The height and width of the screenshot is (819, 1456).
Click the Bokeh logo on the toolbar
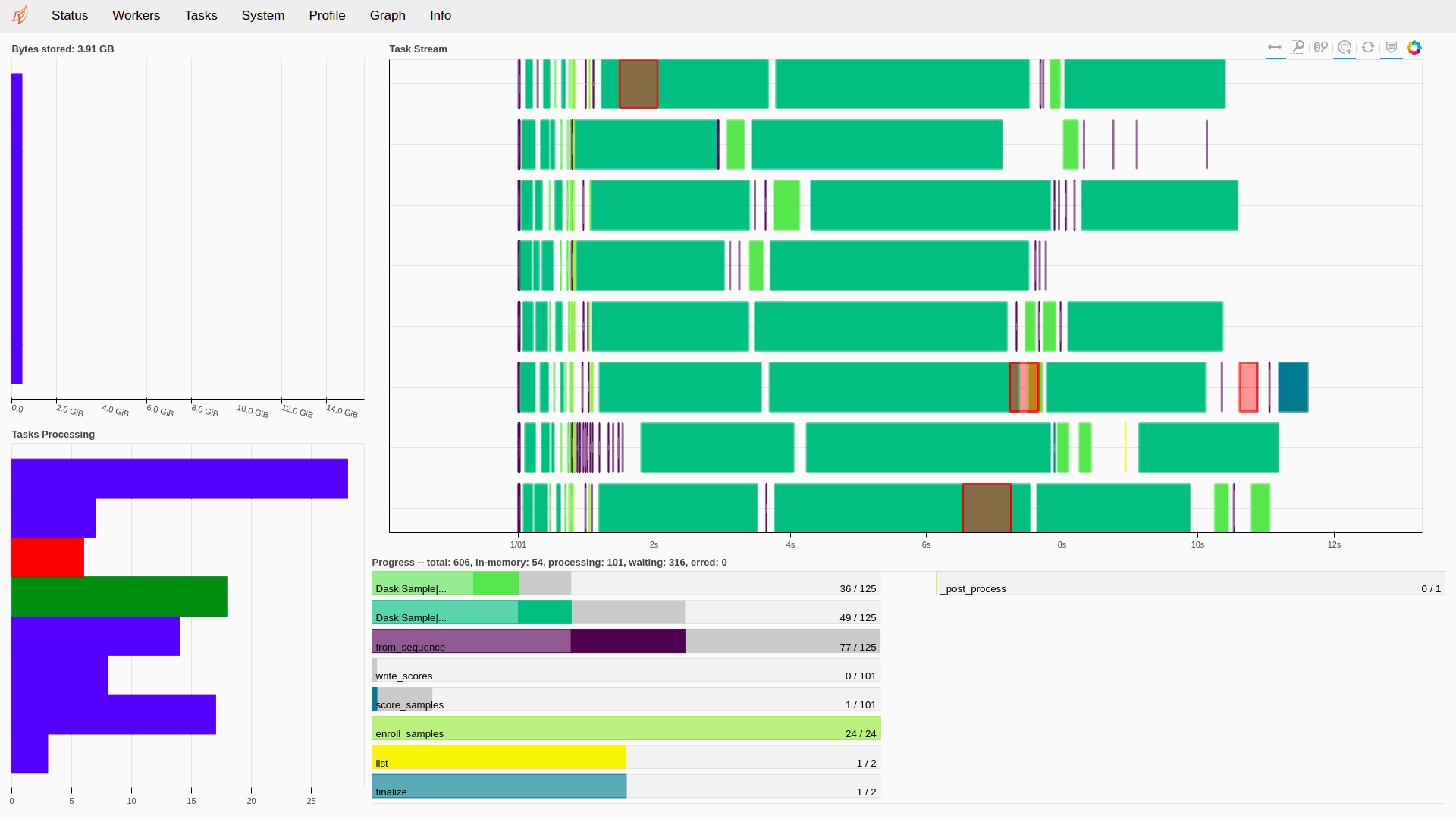1415,47
